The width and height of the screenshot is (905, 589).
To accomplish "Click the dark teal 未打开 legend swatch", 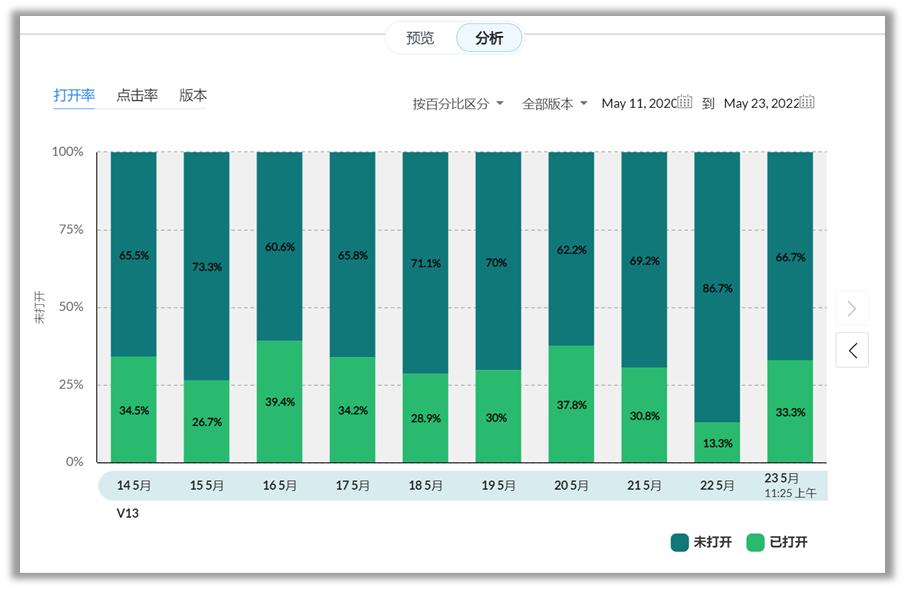I will [680, 542].
